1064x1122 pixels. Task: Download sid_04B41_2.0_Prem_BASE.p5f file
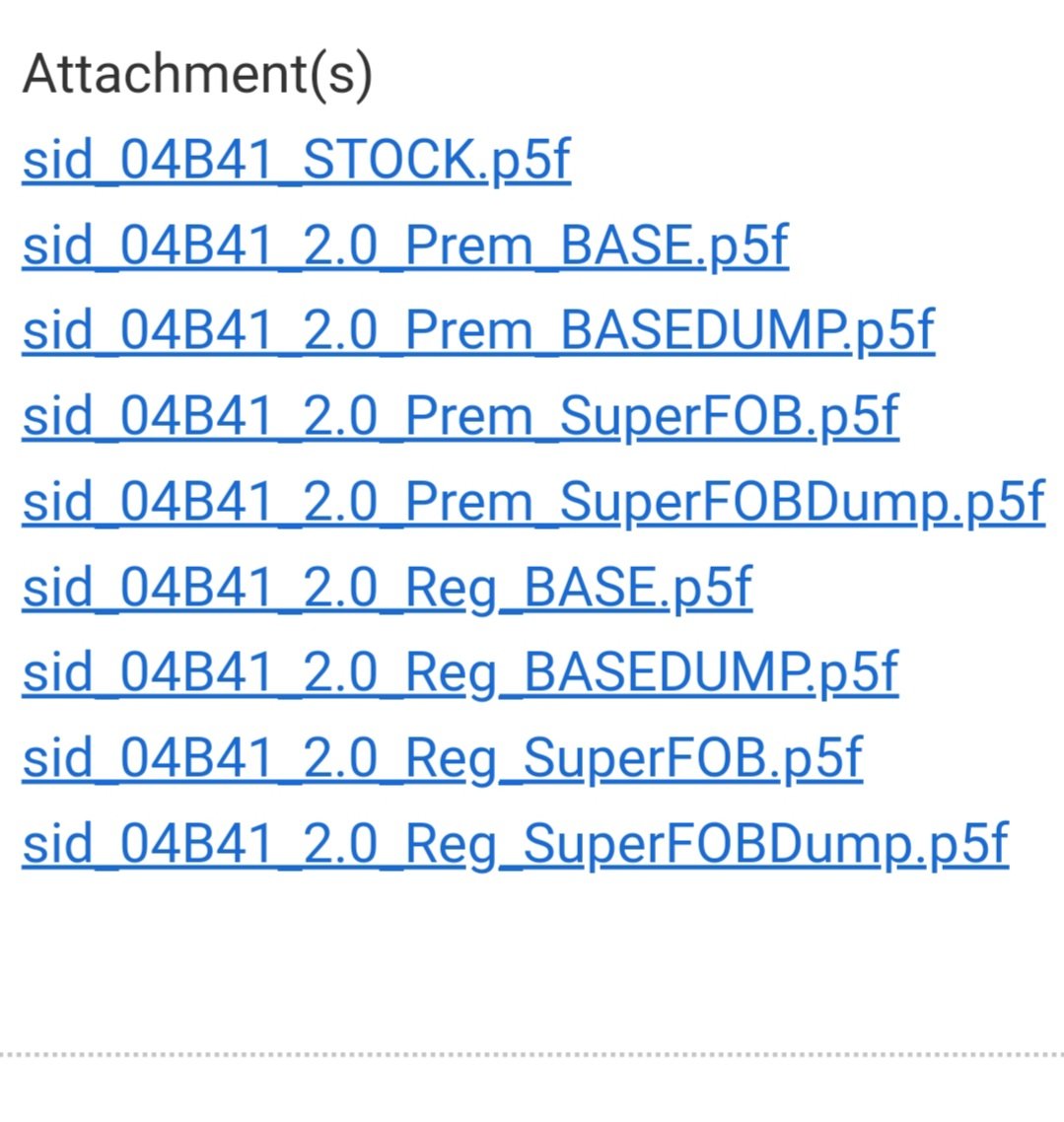tap(405, 245)
